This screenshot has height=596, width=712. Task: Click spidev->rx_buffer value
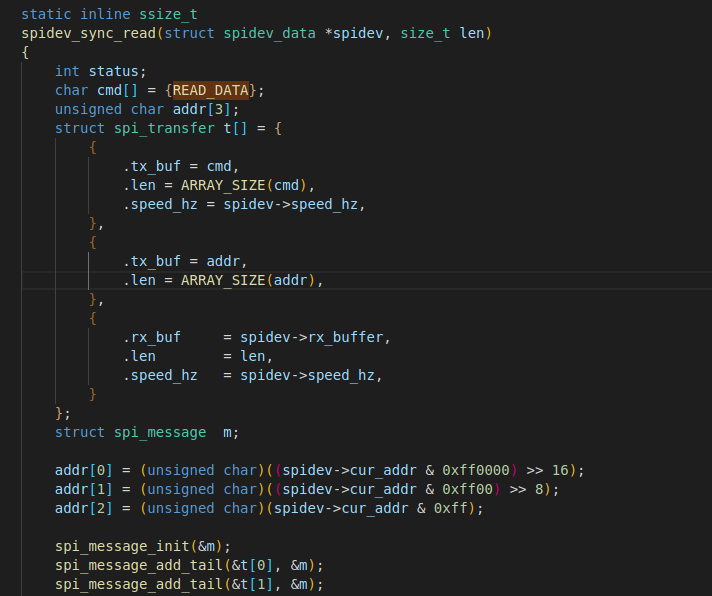pos(312,337)
